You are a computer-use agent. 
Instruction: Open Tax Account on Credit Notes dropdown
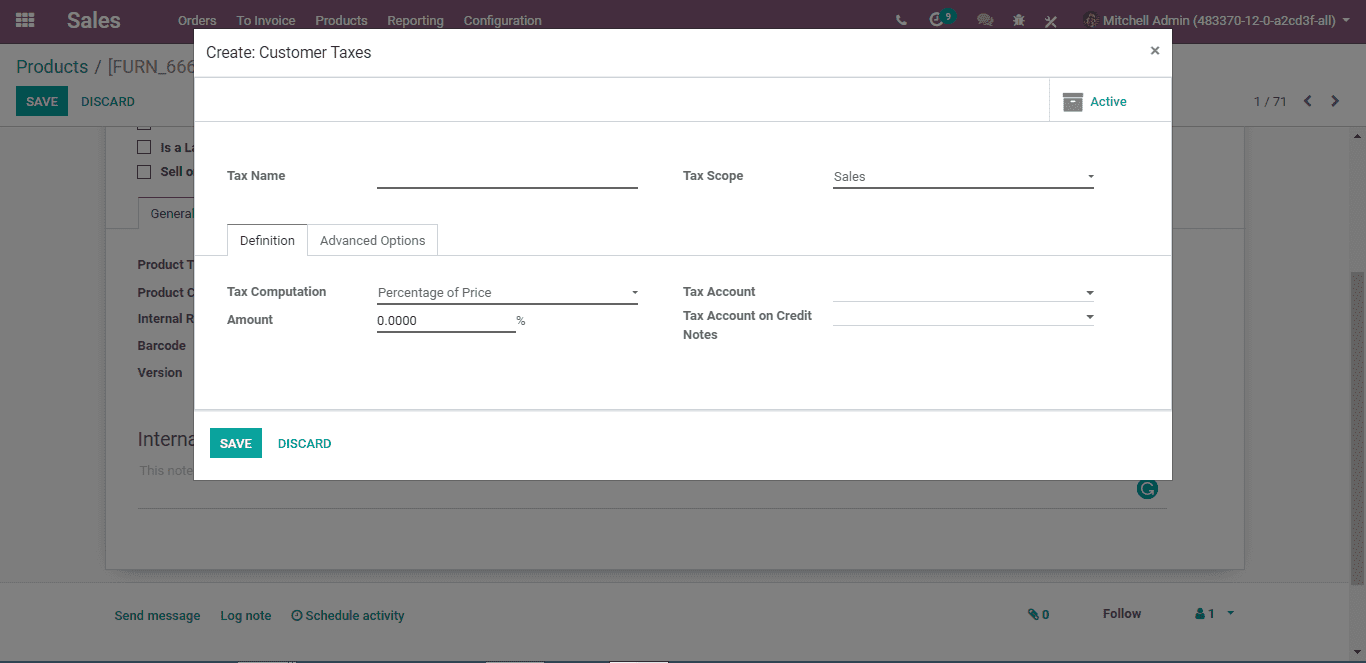(x=963, y=316)
